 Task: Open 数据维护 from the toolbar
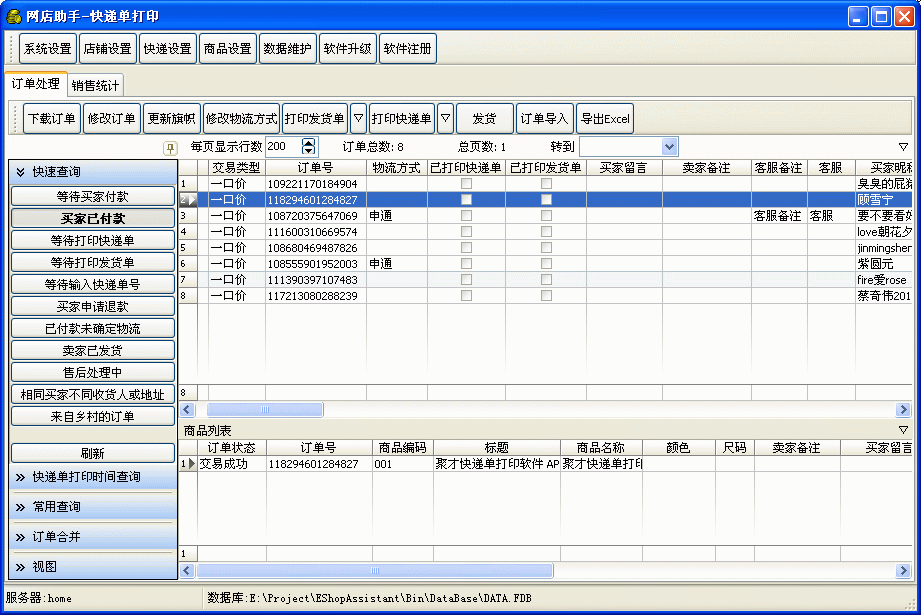coord(287,49)
